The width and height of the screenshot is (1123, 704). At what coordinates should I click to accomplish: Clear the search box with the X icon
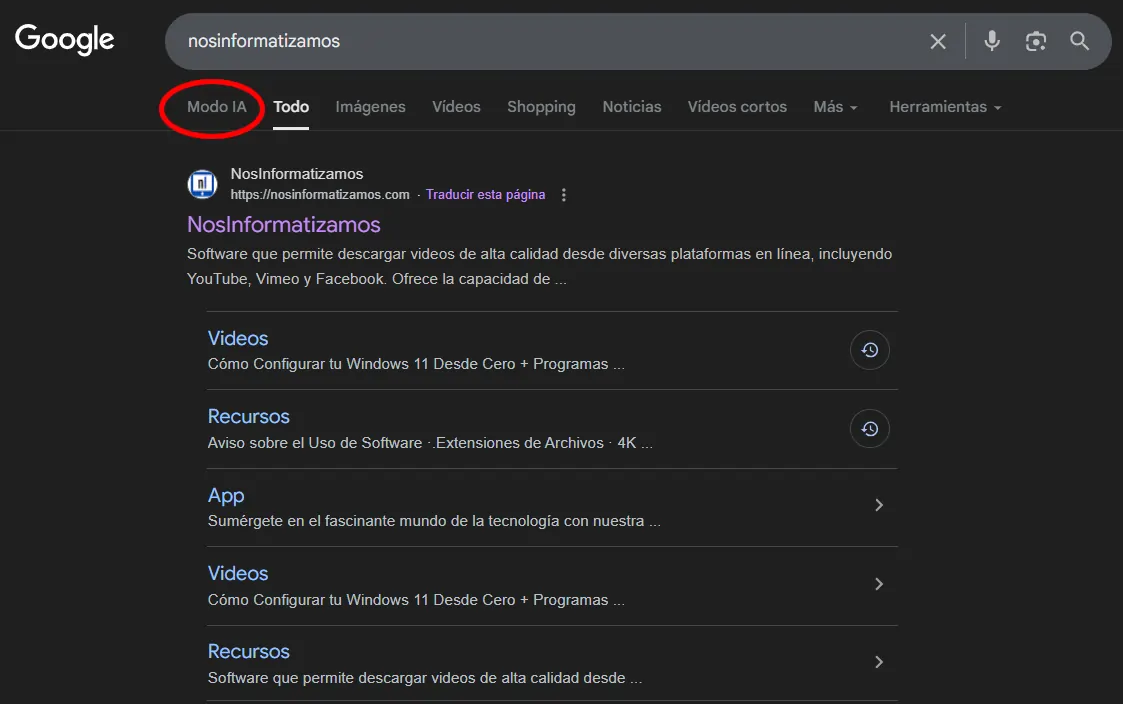938,42
